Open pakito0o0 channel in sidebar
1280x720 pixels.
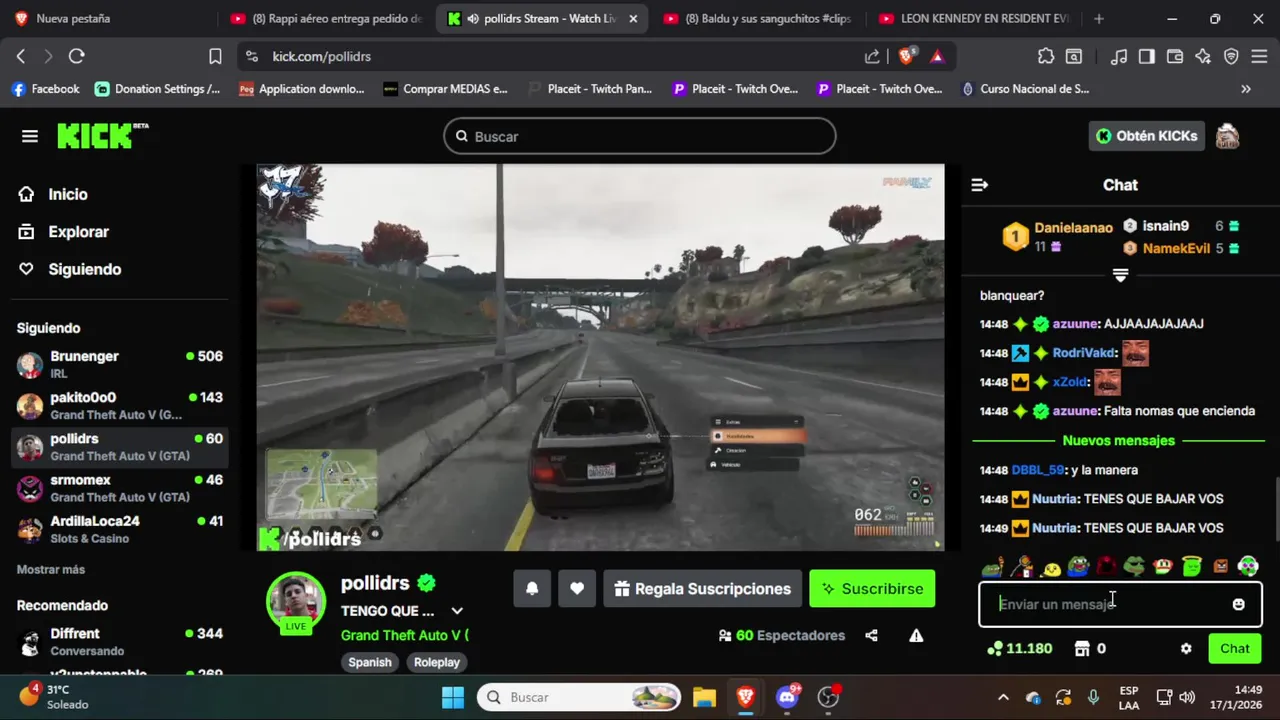click(120, 406)
